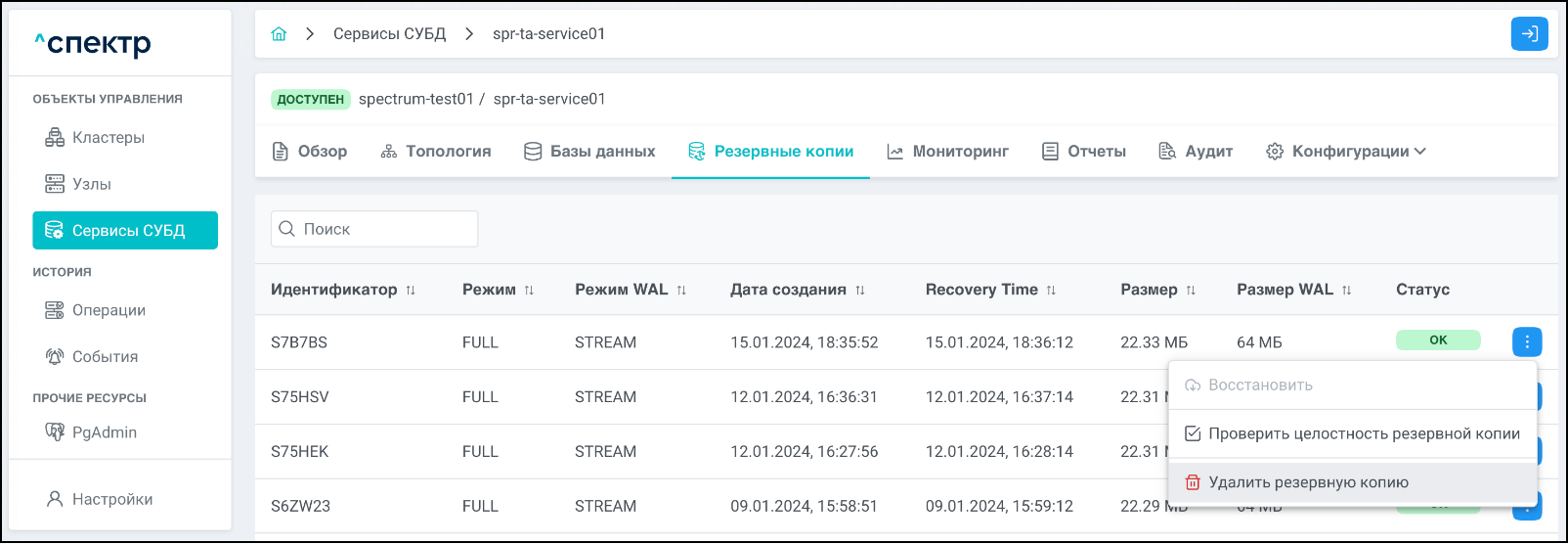Toggle sort on Размер WAL column
Viewport: 1568px width, 544px height.
[1346, 291]
